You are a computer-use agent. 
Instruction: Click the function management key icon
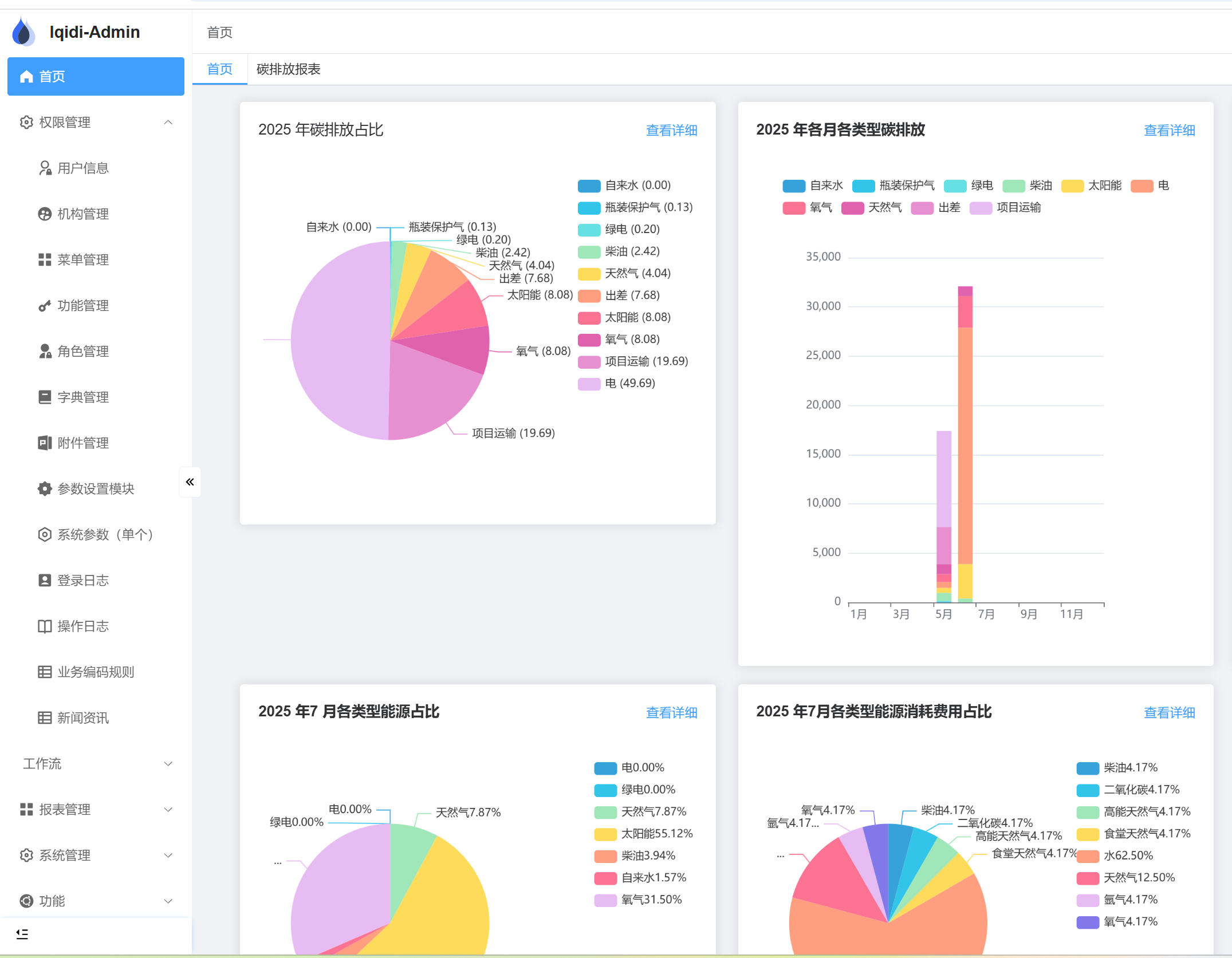pos(45,306)
